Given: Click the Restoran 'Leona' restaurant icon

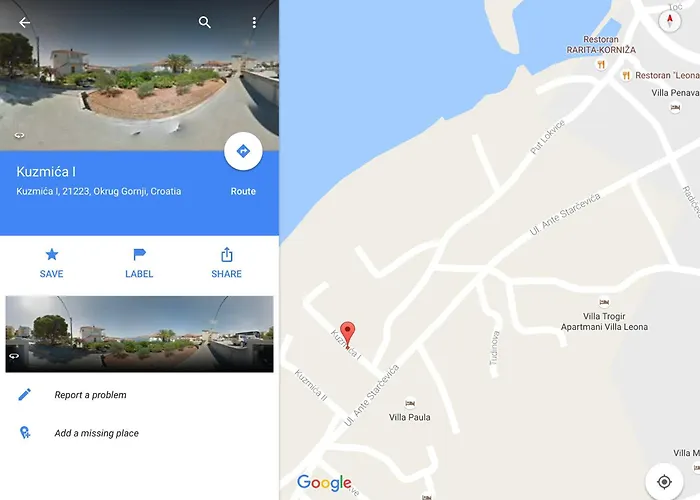Looking at the screenshot, I should (x=626, y=75).
